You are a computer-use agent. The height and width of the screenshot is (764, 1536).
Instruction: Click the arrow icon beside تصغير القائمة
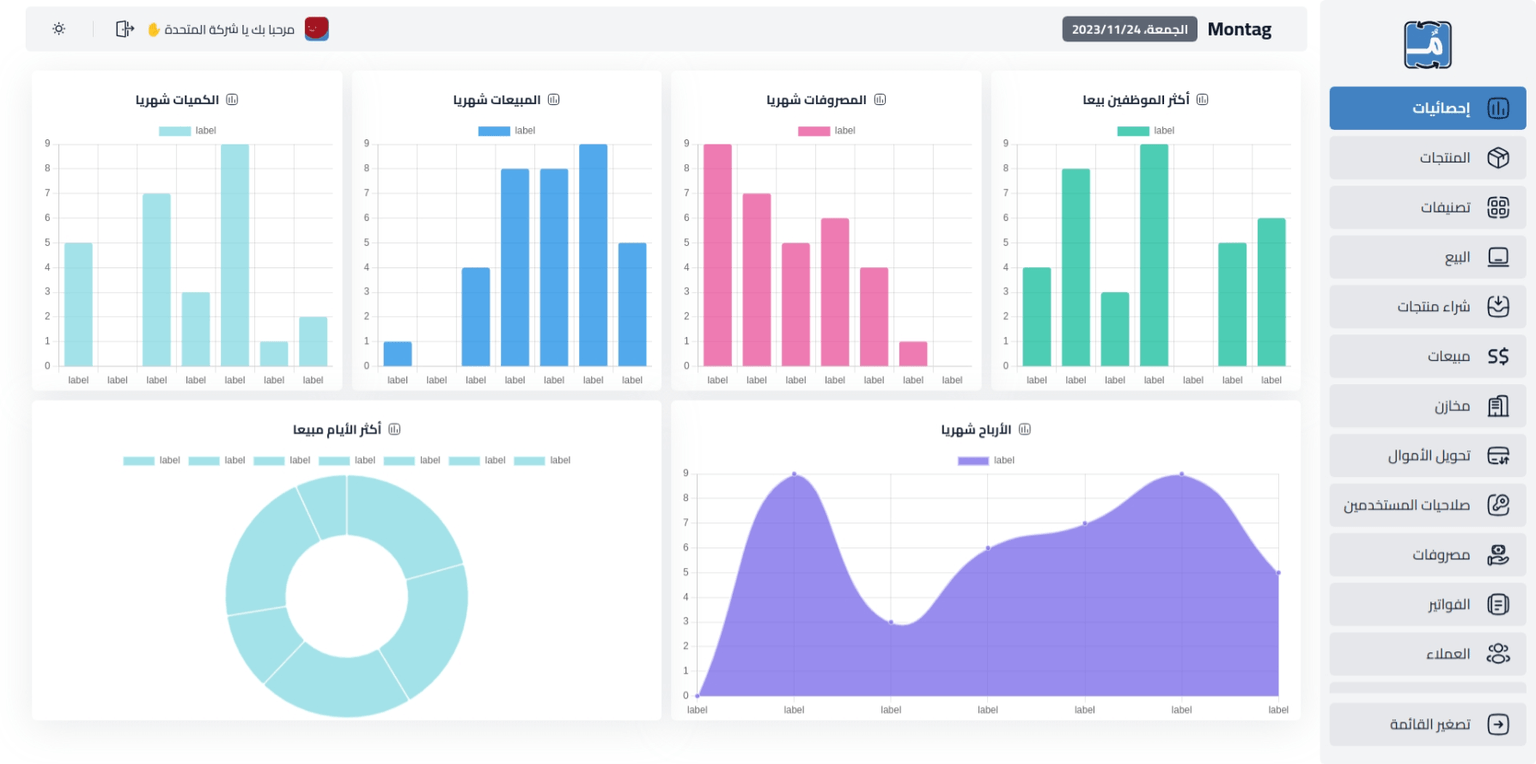(x=1498, y=724)
